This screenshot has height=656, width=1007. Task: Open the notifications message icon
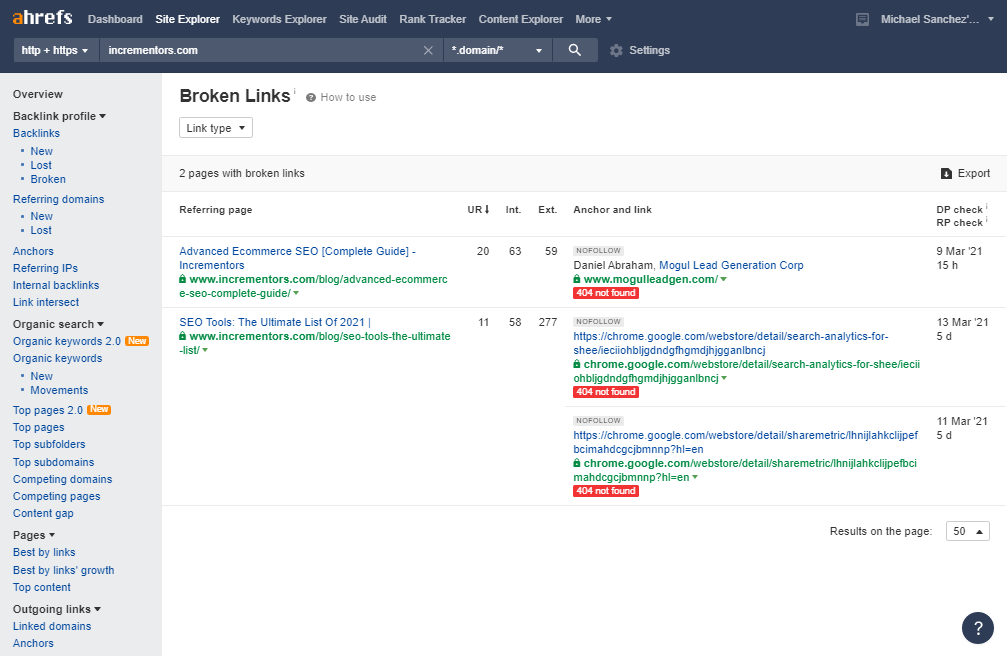pos(863,19)
